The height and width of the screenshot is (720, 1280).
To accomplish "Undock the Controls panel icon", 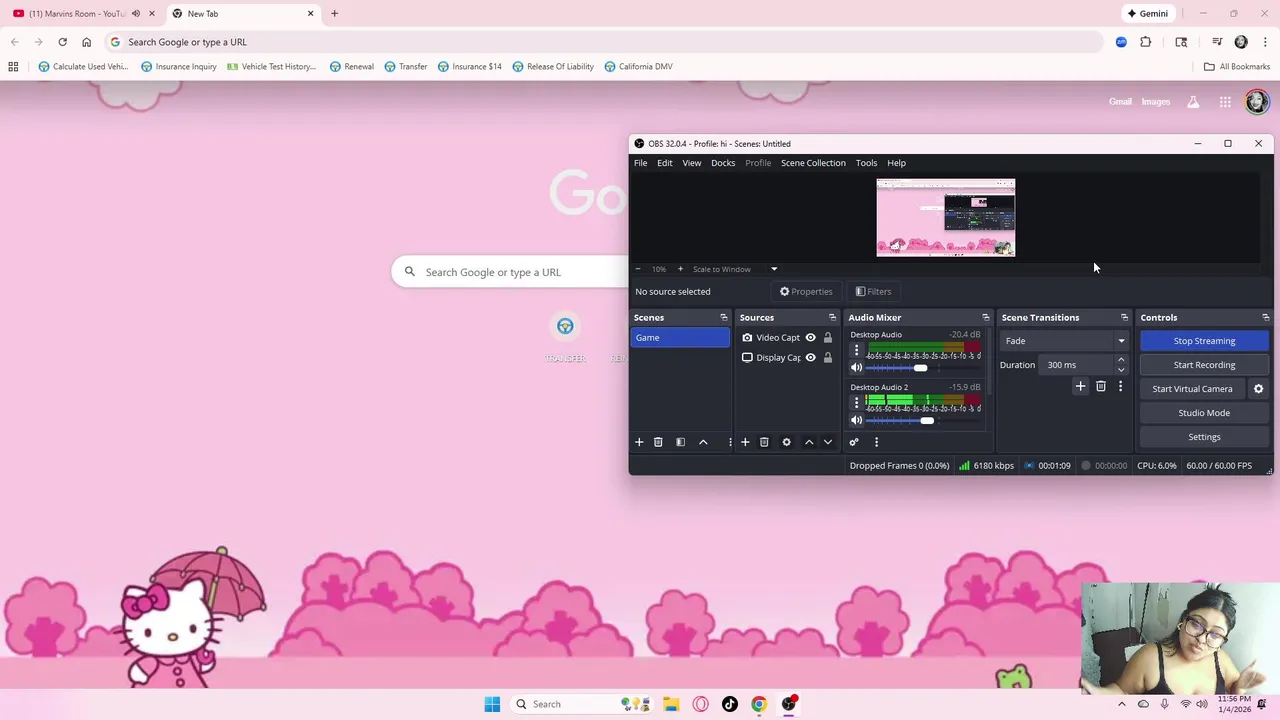I will tap(1265, 318).
